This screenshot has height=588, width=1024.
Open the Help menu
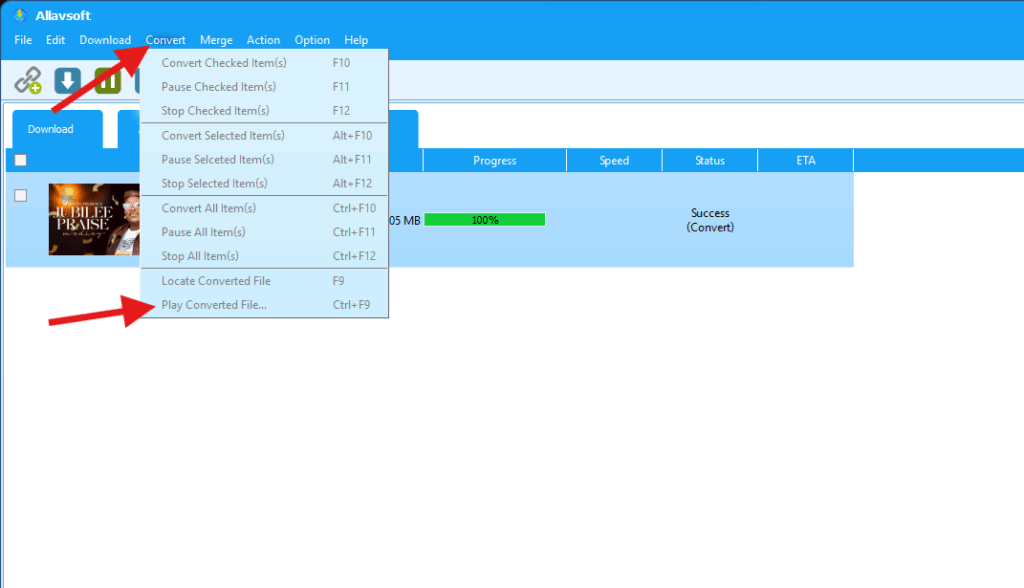356,40
